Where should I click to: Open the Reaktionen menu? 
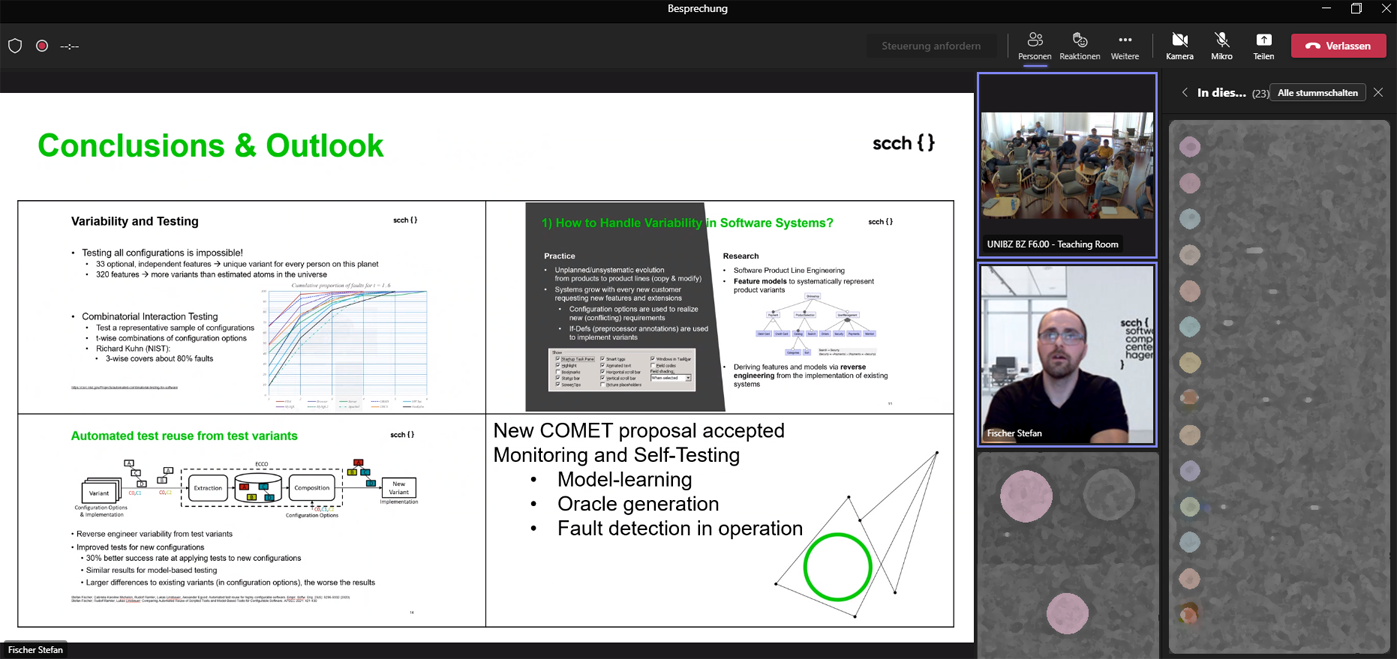(1079, 46)
